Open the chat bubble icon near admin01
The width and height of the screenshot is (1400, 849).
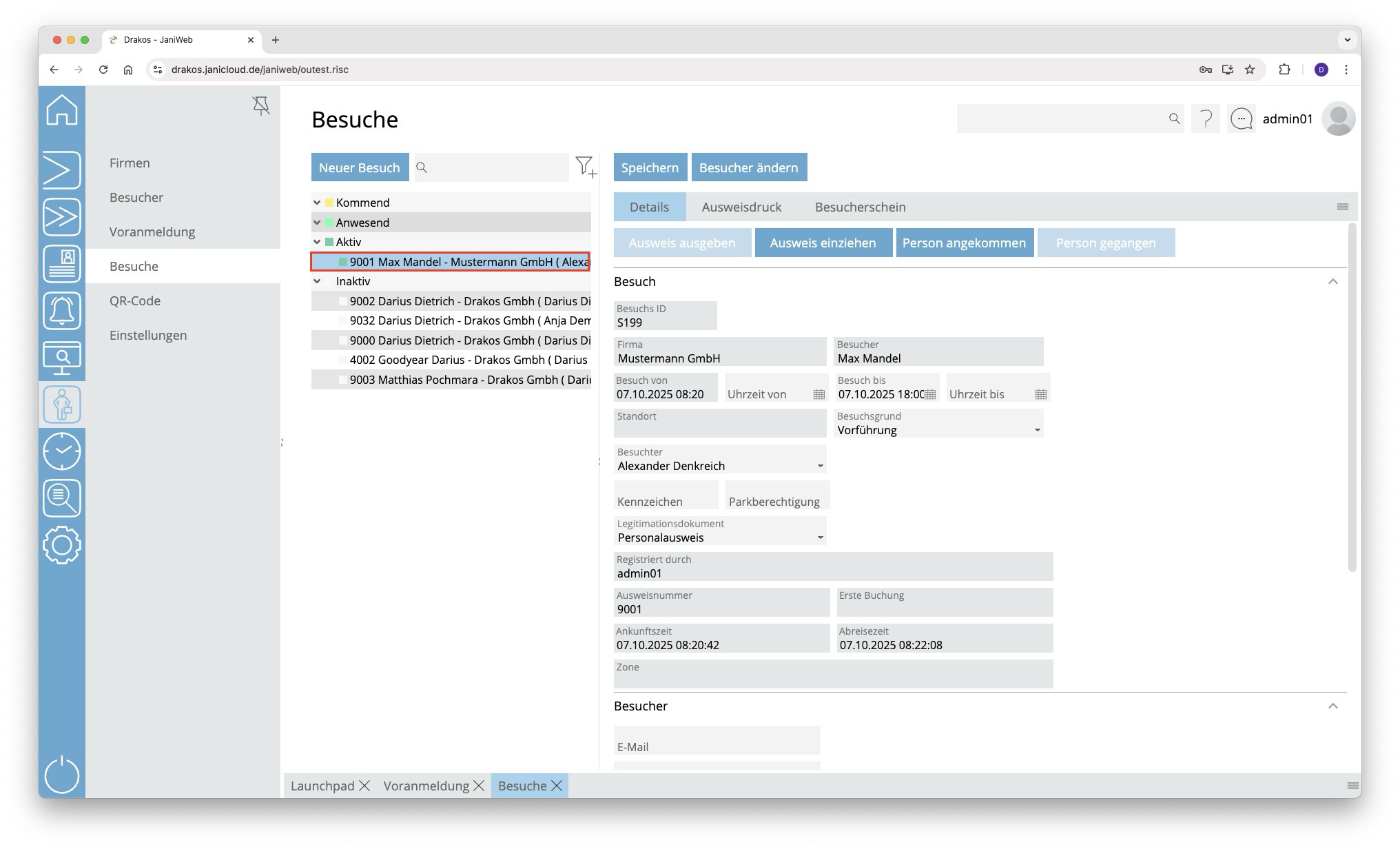1242,119
